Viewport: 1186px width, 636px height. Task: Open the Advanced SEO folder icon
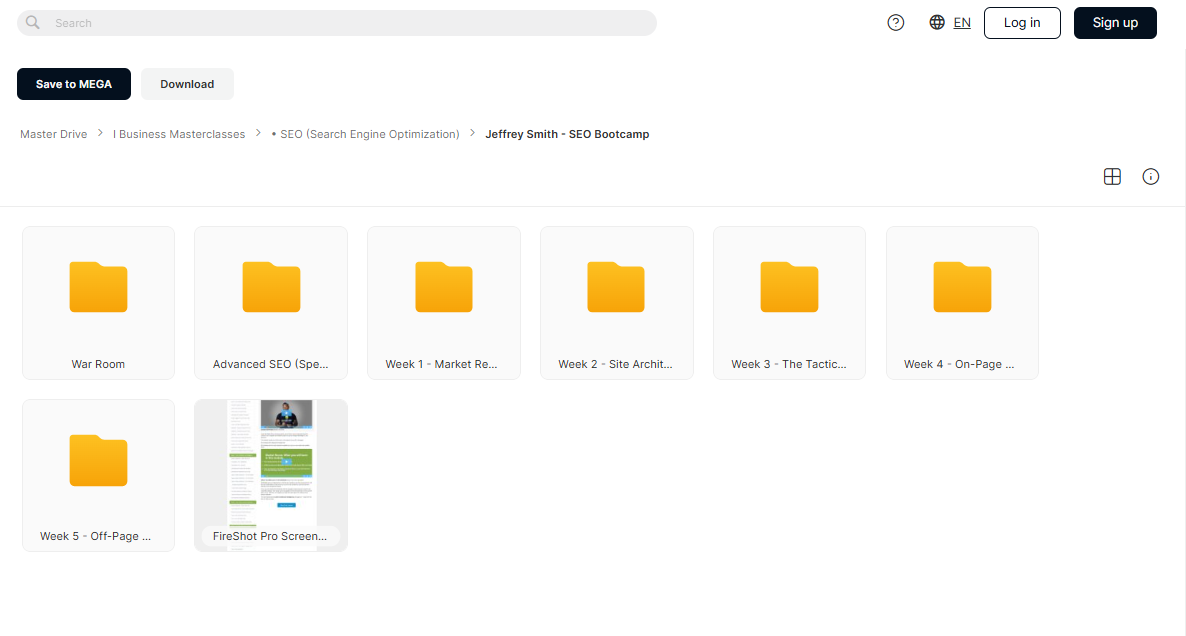(271, 287)
